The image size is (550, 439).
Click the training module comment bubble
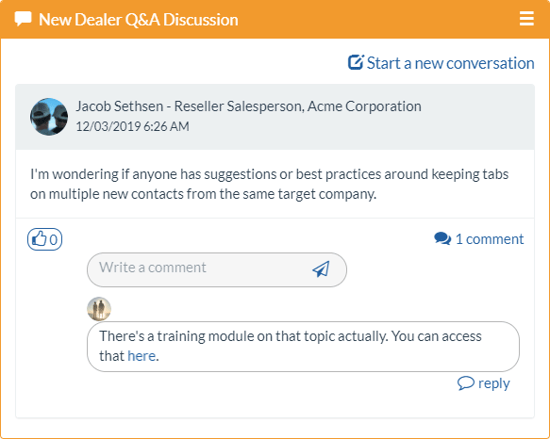coord(303,346)
